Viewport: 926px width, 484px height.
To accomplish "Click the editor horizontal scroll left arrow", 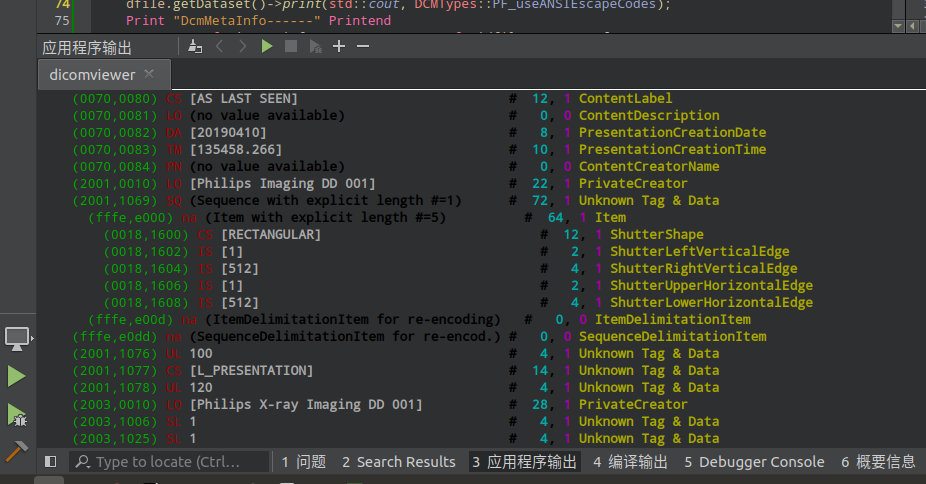I will pos(913,26).
